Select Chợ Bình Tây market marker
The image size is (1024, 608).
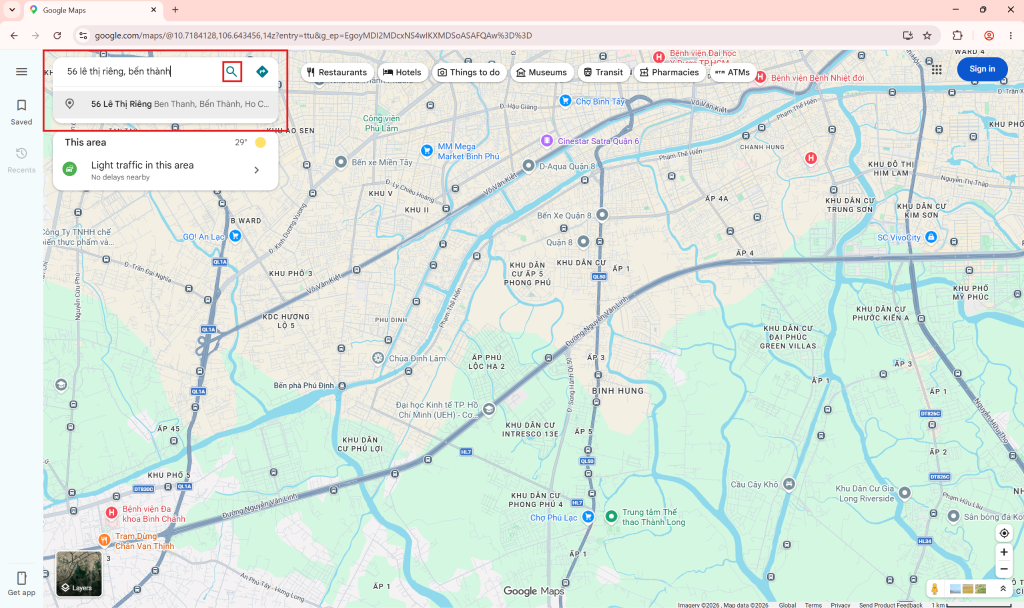(x=566, y=101)
